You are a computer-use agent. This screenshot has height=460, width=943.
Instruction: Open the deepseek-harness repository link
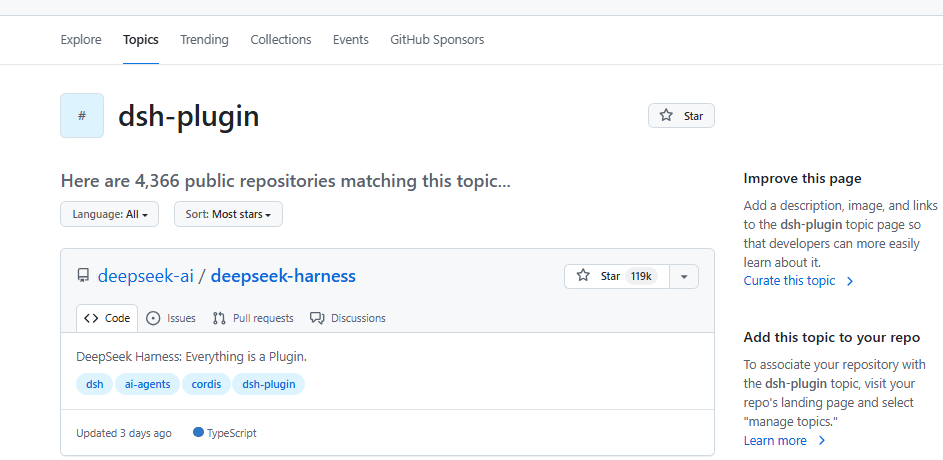(x=283, y=276)
